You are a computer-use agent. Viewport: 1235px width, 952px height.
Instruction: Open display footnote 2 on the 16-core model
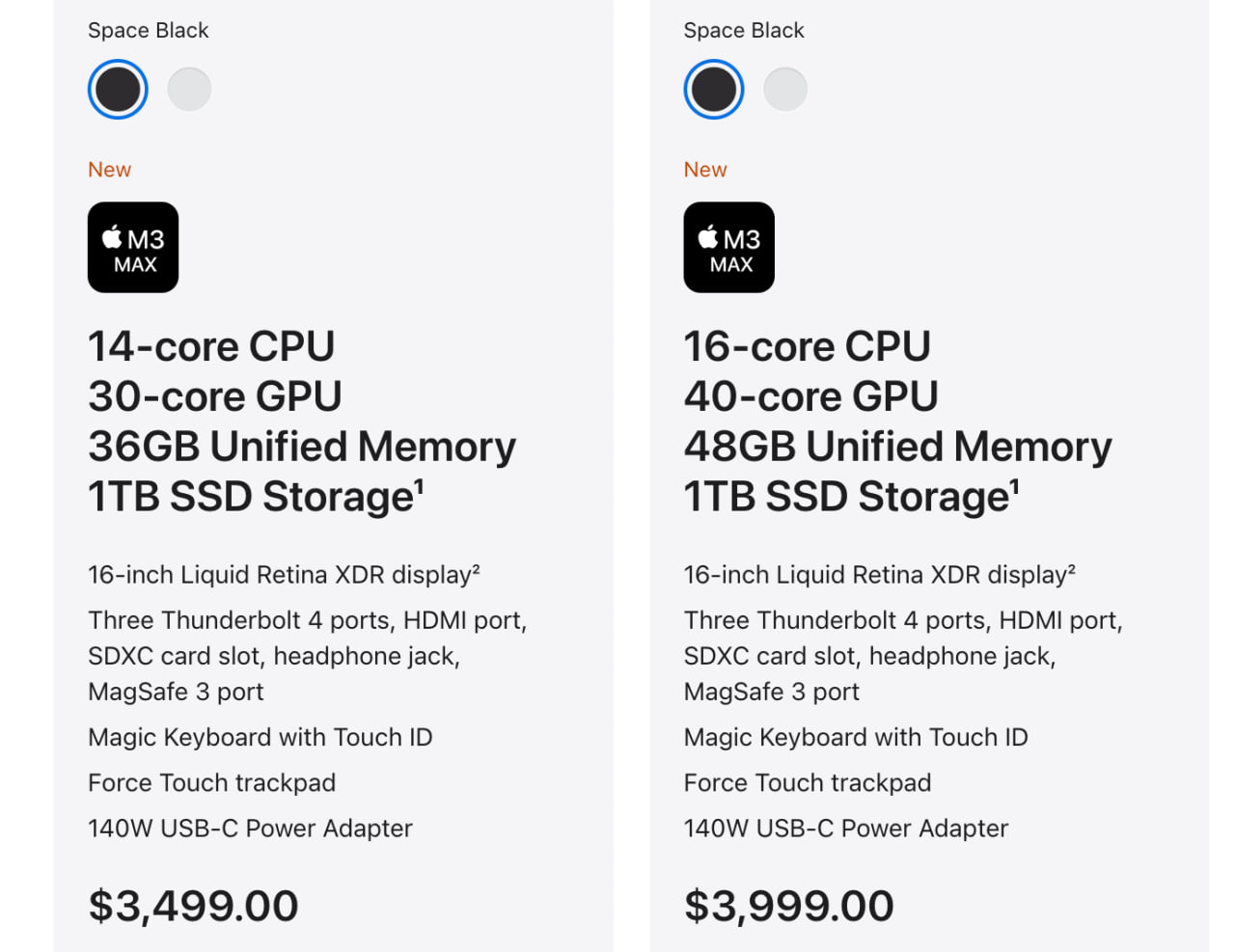coord(1072,568)
